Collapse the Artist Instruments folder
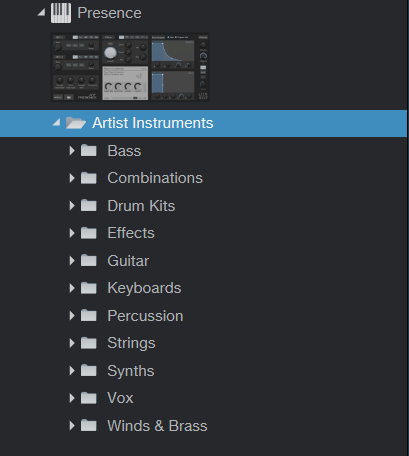409x456 pixels. (57, 123)
